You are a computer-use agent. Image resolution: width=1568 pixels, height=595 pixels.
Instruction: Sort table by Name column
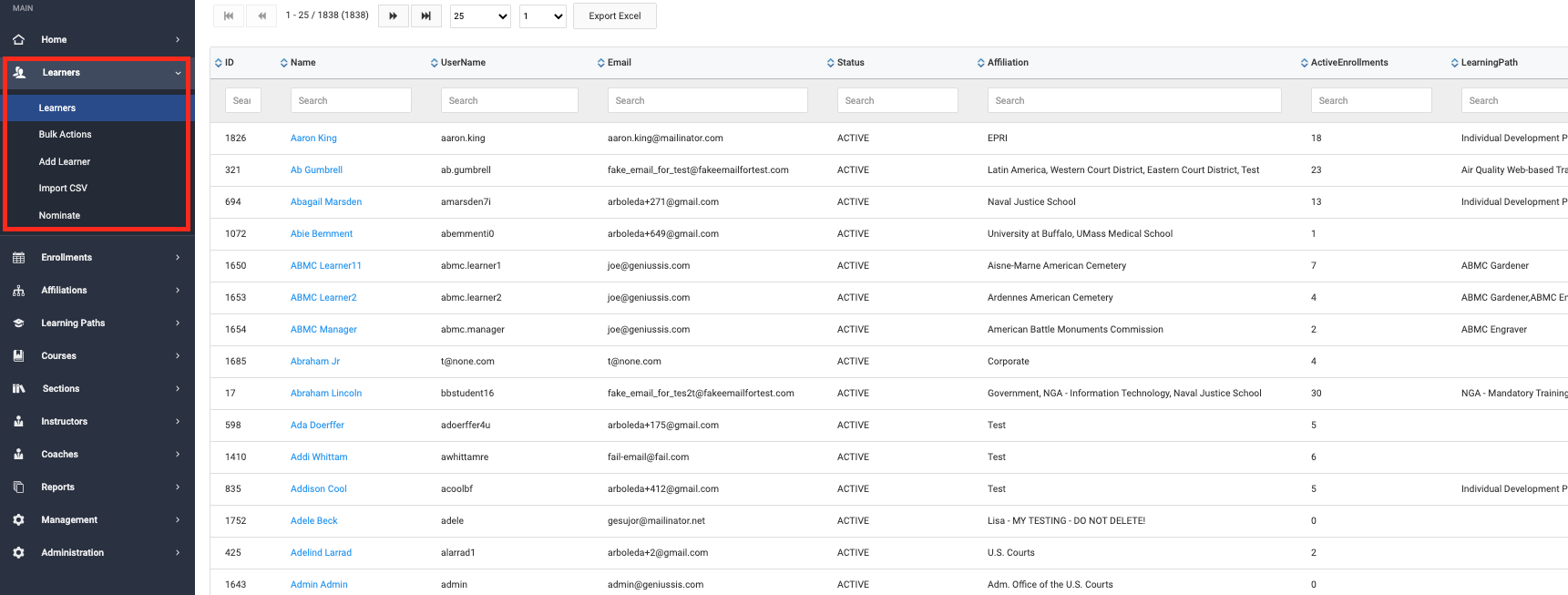(302, 63)
